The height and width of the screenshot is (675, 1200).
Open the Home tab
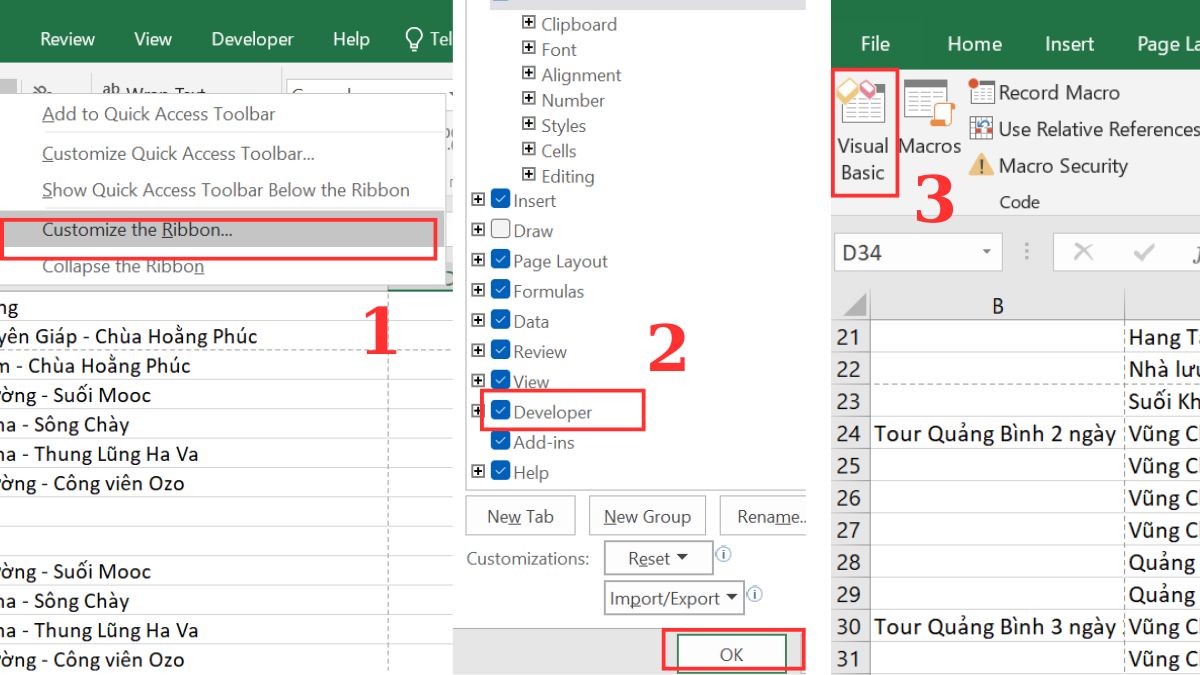point(974,44)
